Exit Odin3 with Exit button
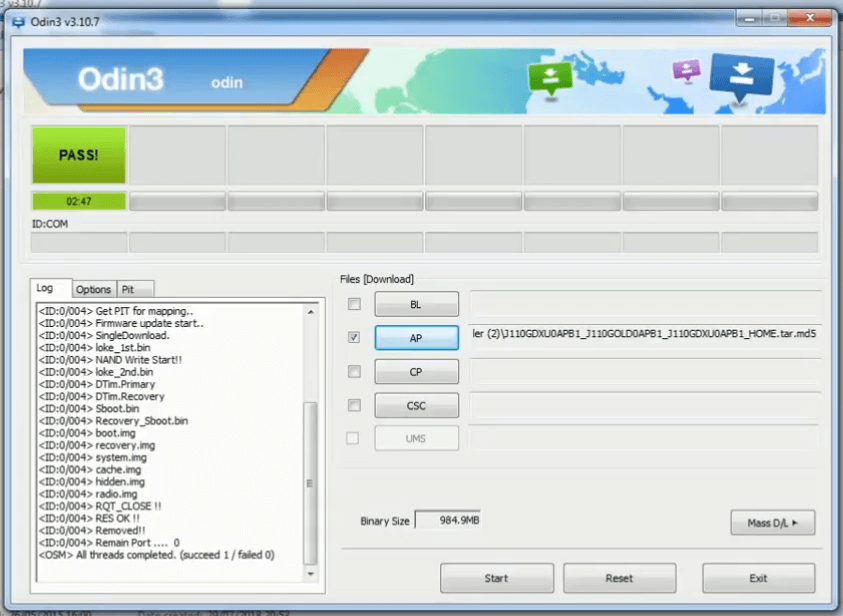 point(759,578)
